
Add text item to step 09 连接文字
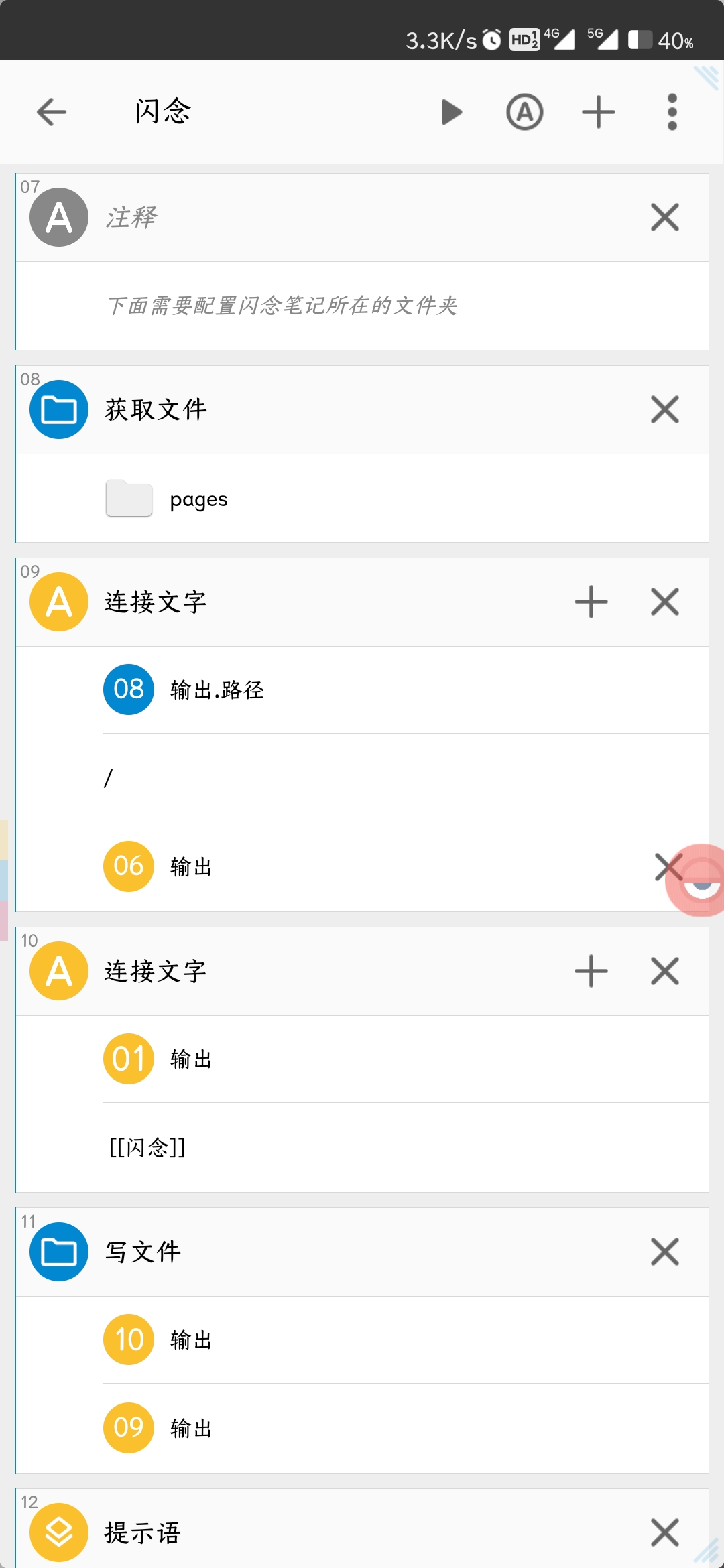(x=591, y=602)
